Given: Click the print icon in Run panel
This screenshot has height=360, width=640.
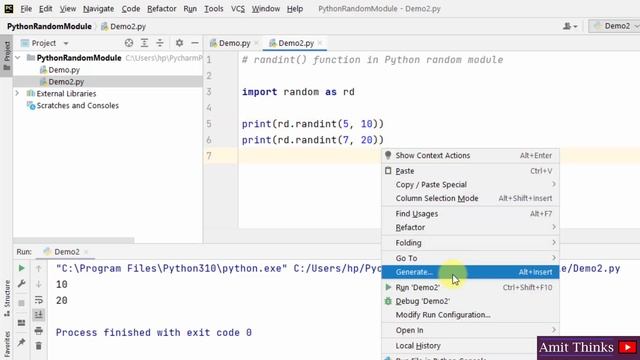Looking at the screenshot, I should pyautogui.click(x=39, y=330).
